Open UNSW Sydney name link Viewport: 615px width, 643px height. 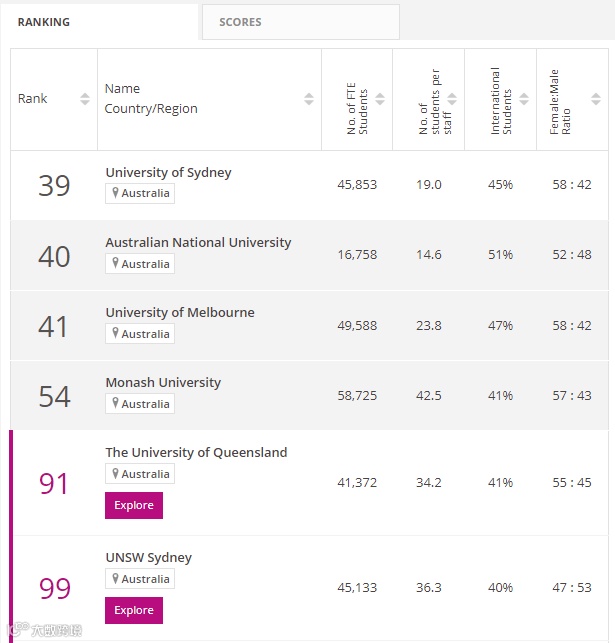(148, 557)
